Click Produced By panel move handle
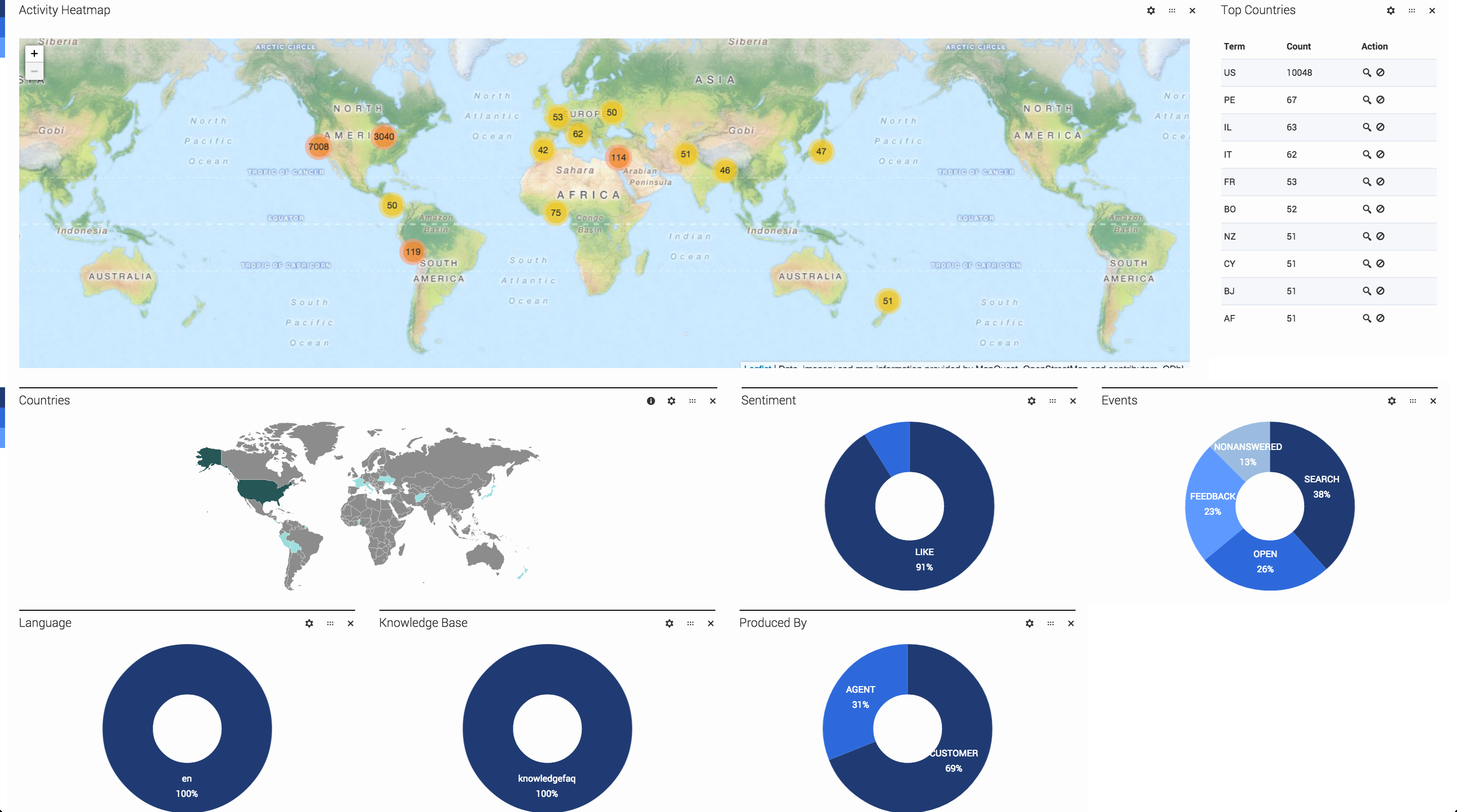The image size is (1457, 812). coord(1050,623)
